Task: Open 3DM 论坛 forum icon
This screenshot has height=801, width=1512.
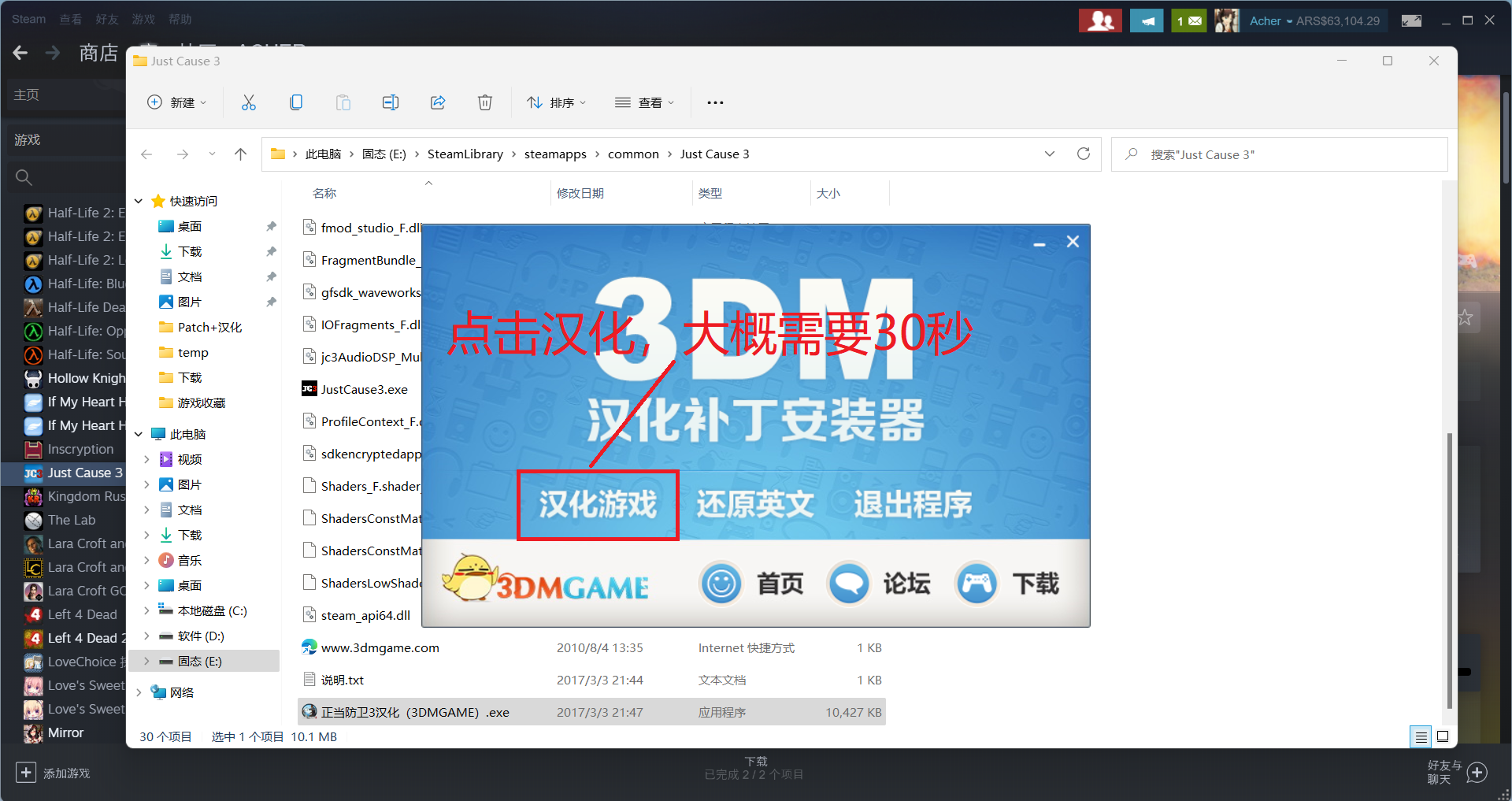Action: (849, 584)
